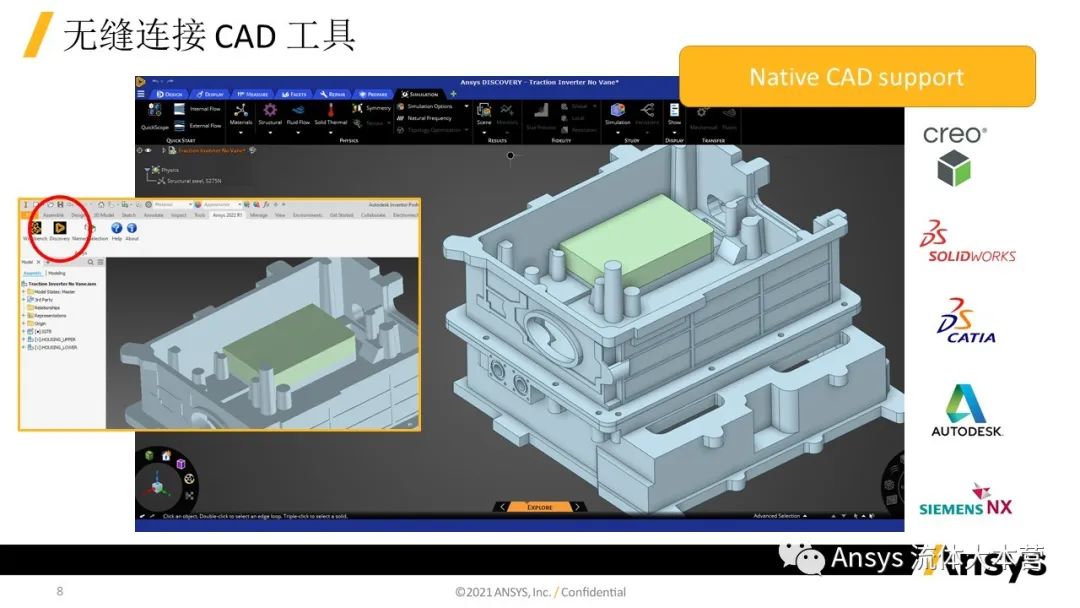Click the Help icon in the Inventor ribbon
This screenshot has height=608, width=1080.
tap(116, 229)
